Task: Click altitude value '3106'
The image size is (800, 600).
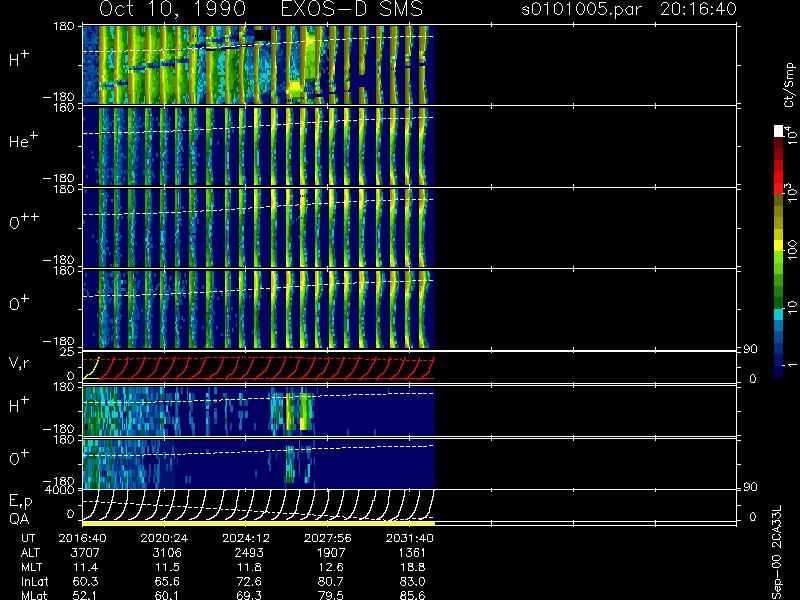Action: [x=167, y=553]
